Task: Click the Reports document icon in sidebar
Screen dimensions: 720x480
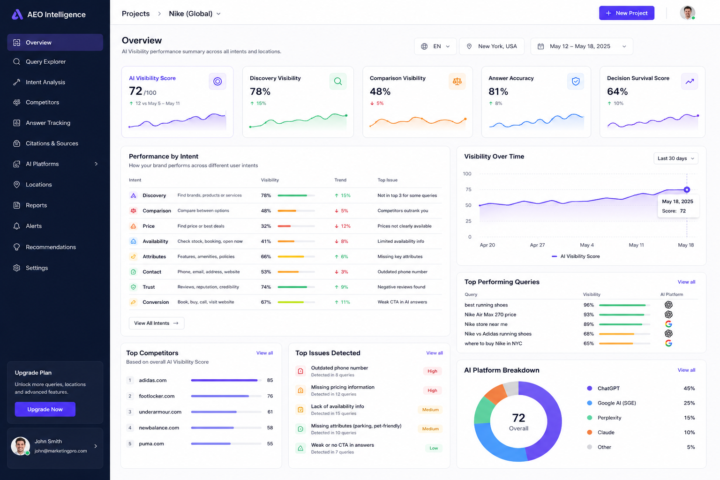Action: point(17,205)
